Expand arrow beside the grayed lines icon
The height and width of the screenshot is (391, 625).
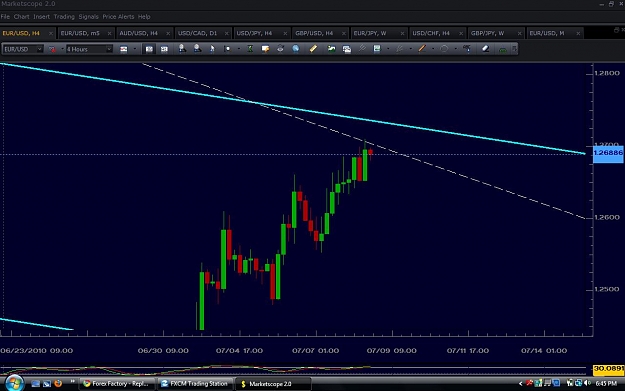411,49
